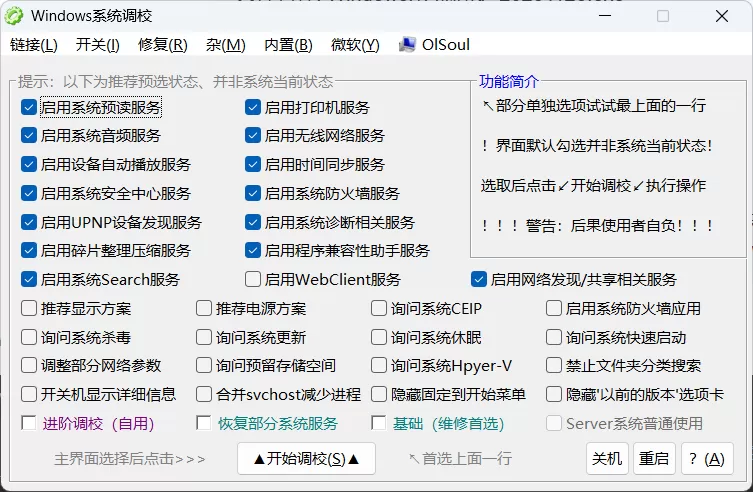Click the OlSoul computer icon
The image size is (753, 492).
(407, 45)
